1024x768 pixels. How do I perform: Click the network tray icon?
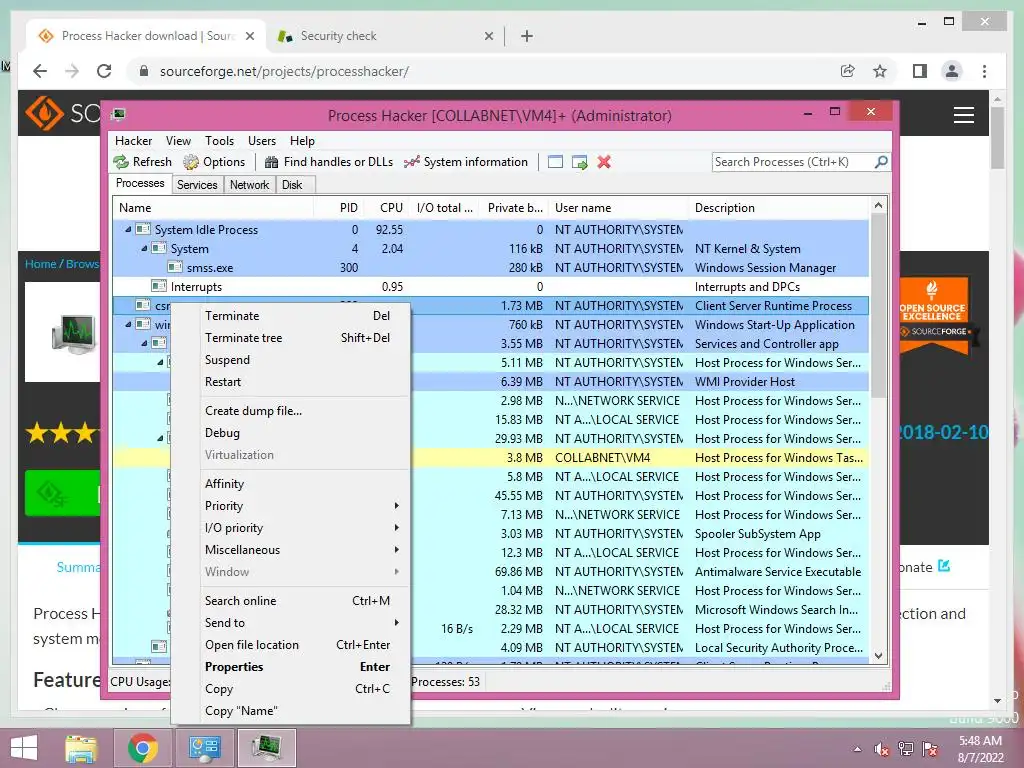(906, 749)
